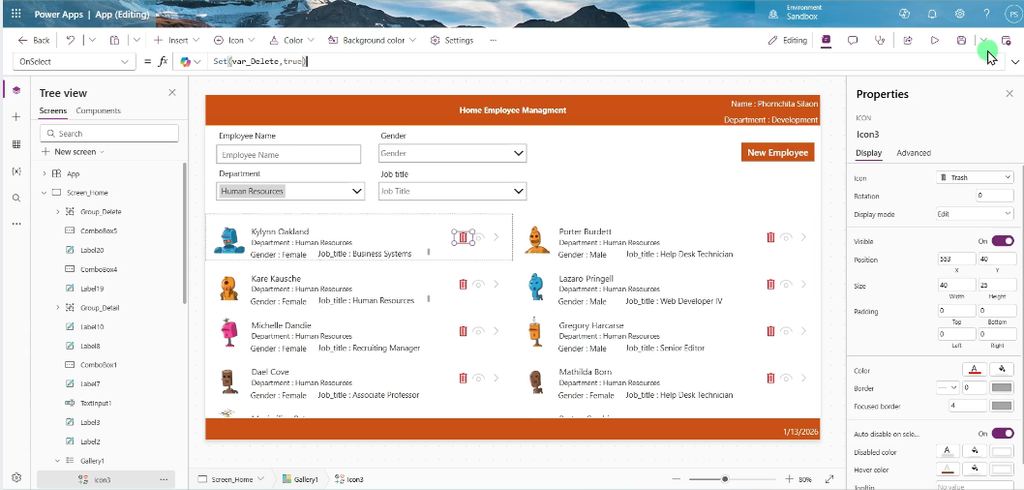Click the trash icon for Porter Burdett
This screenshot has width=1024, height=490.
pyautogui.click(x=771, y=237)
